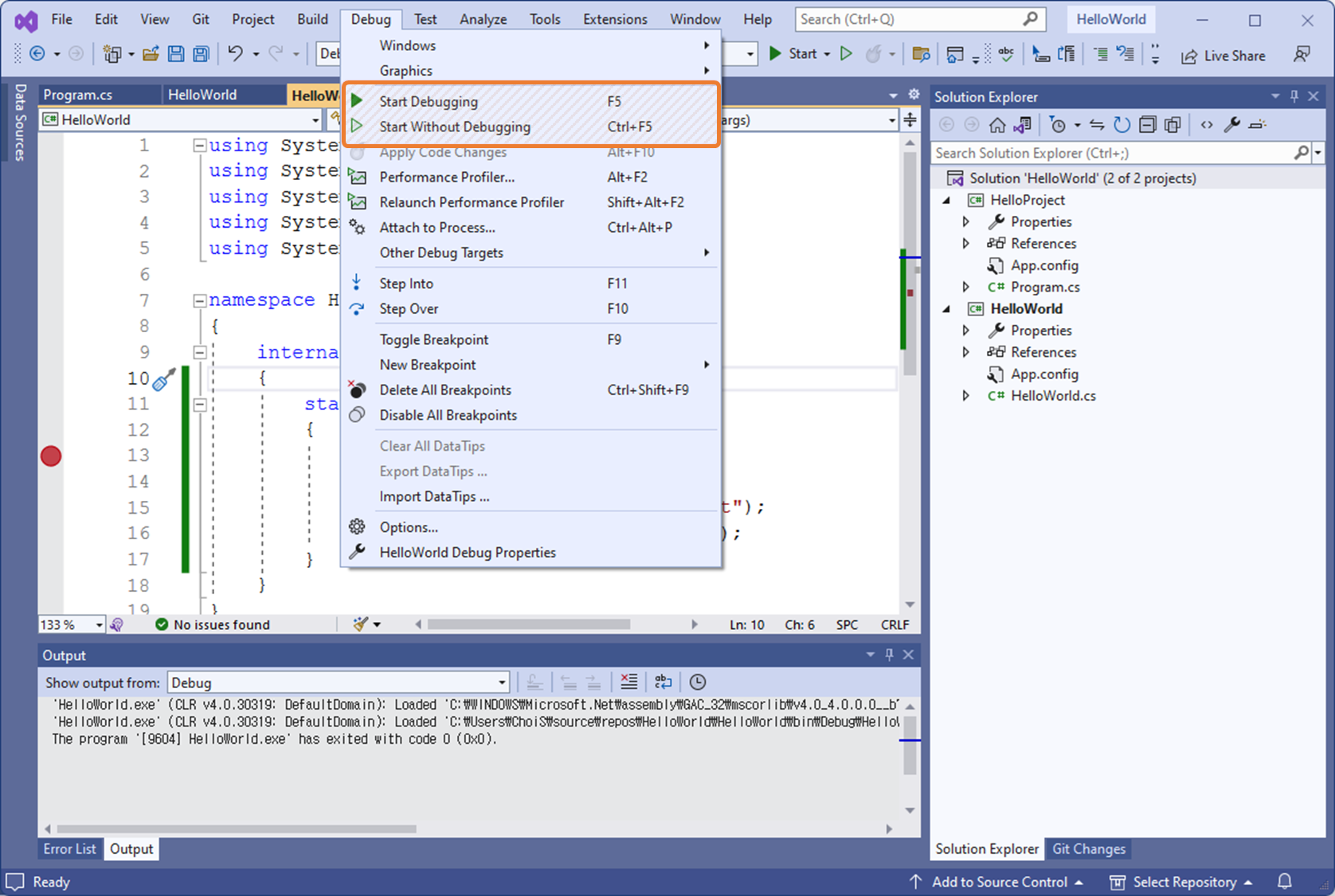Click the View Code icon in Solution Explorer
The height and width of the screenshot is (896, 1335).
click(1207, 124)
